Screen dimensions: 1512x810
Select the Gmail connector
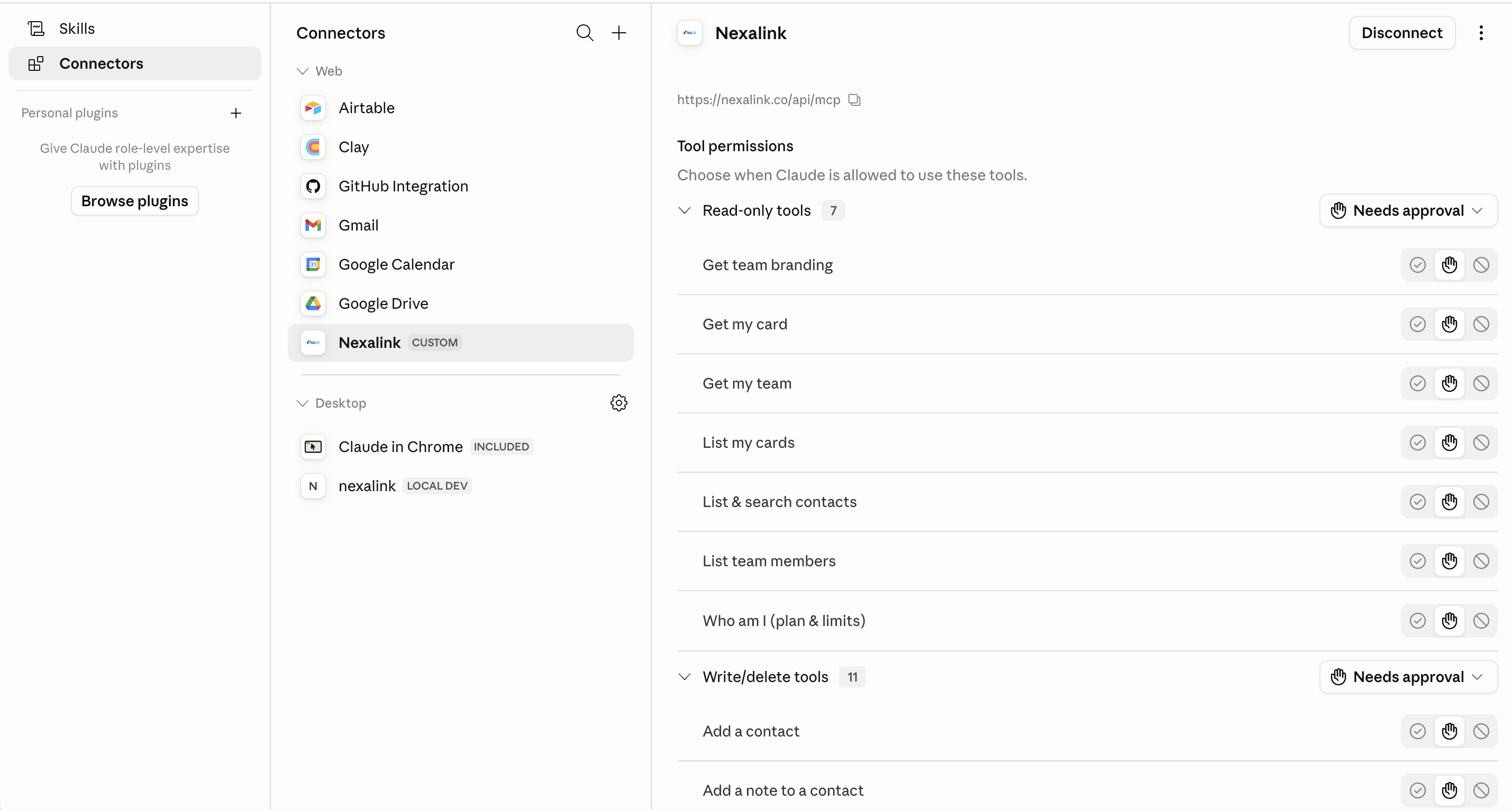click(461, 225)
